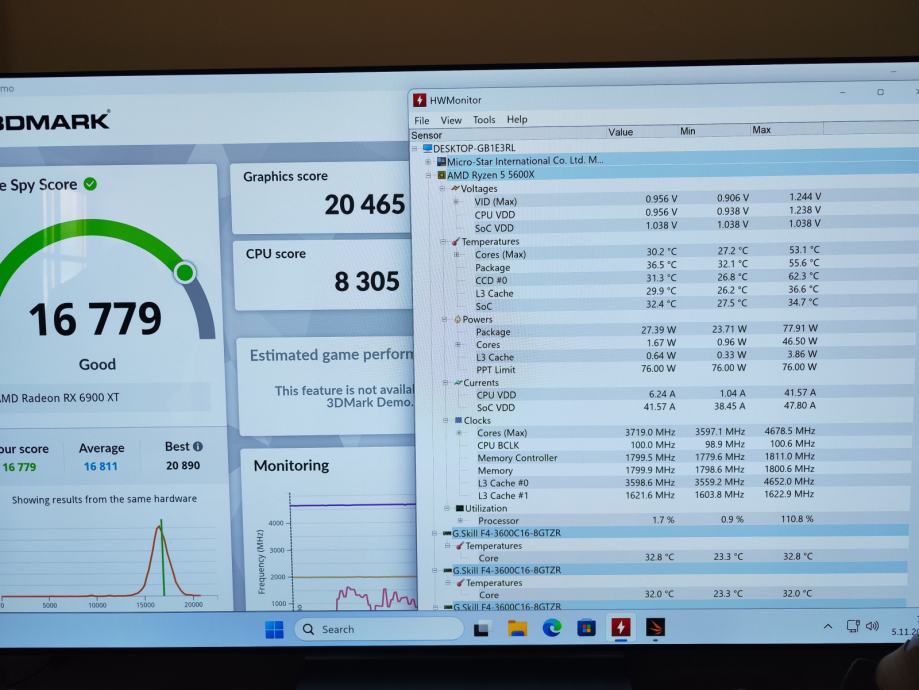919x690 pixels.
Task: Click the green verified checkmark beside Spy Score
Action: (90, 184)
